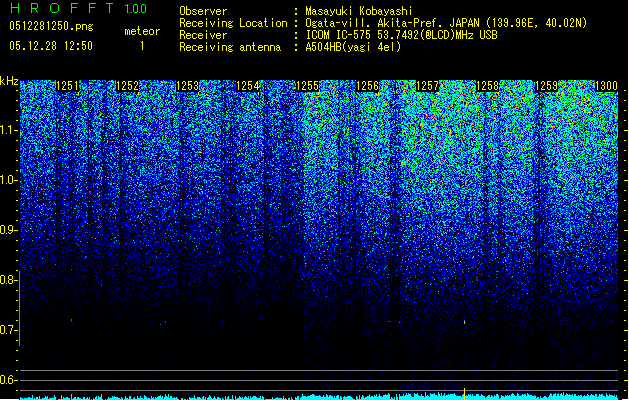Click the Receiving Location value text
Viewport: 629px width, 400px height.
click(446, 23)
